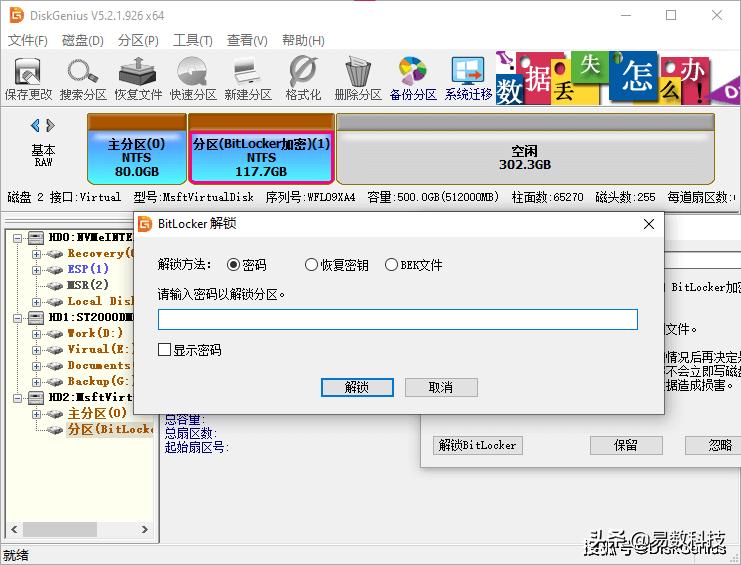Expand the Documents partition node
Image resolution: width=741 pixels, height=565 pixels.
pyautogui.click(x=36, y=366)
